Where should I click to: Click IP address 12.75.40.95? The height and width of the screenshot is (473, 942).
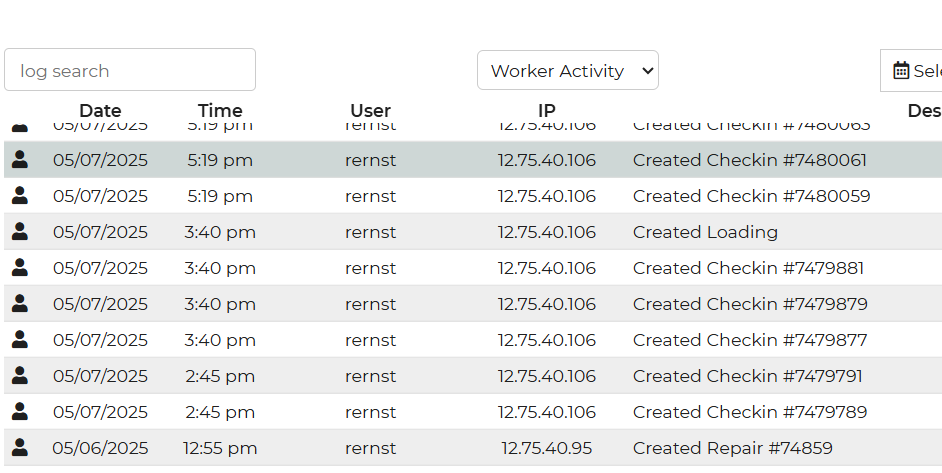[546, 448]
